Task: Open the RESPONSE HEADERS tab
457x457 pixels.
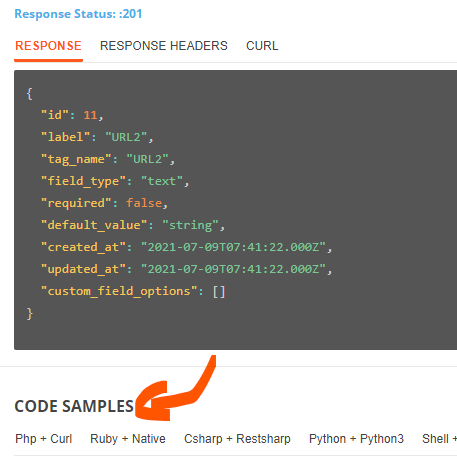Action: coord(164,46)
